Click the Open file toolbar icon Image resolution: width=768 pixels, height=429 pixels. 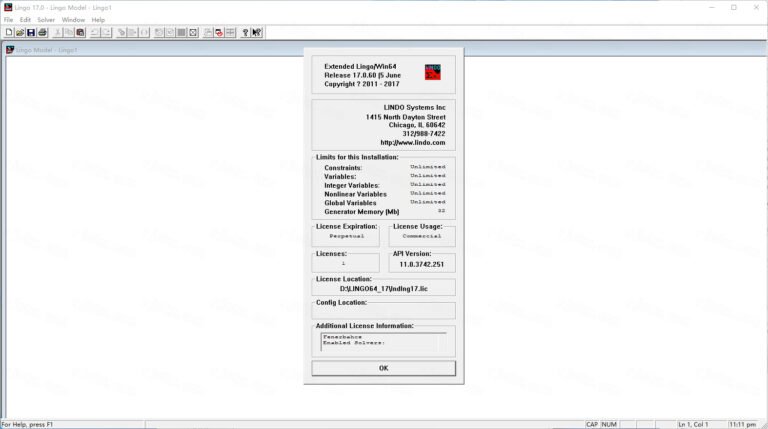coord(20,32)
